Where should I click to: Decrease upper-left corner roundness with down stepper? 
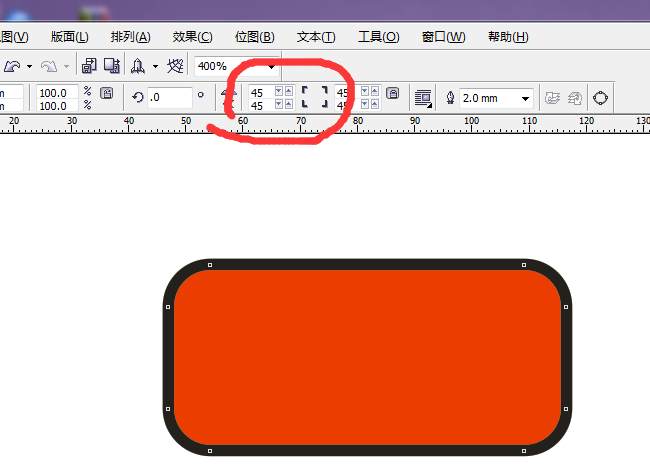[279, 91]
